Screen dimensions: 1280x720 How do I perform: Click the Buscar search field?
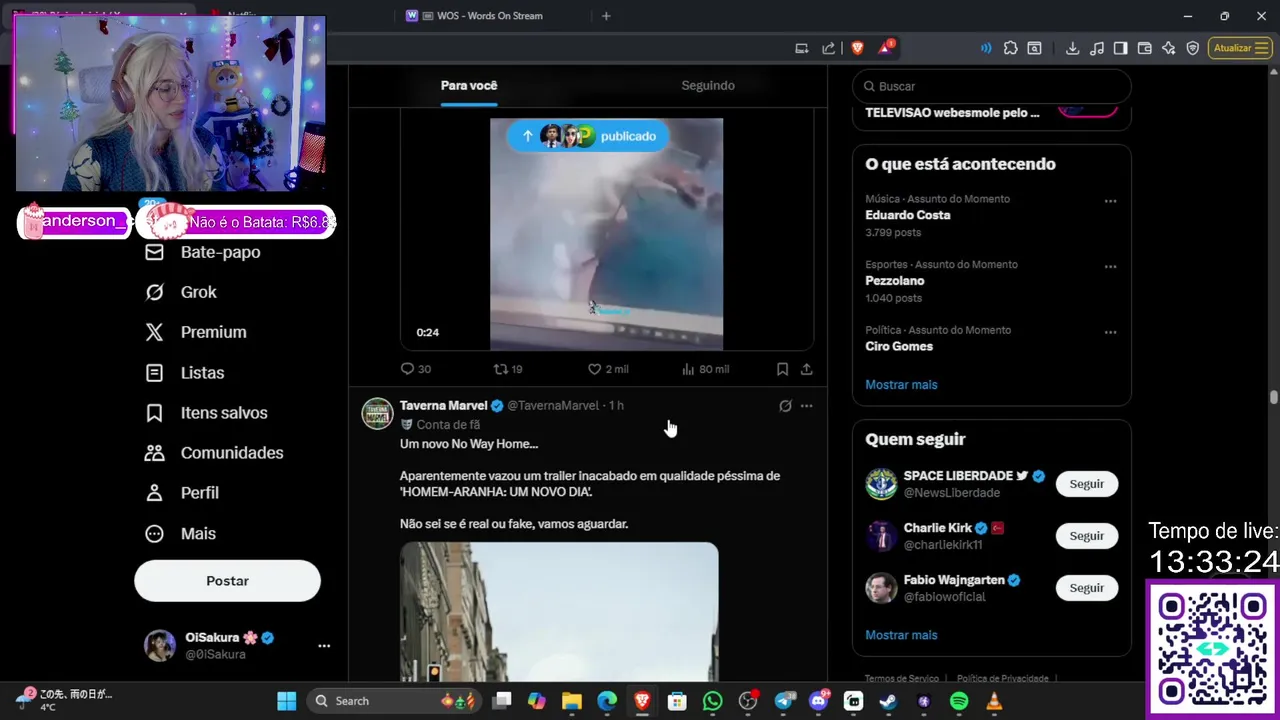tap(992, 86)
